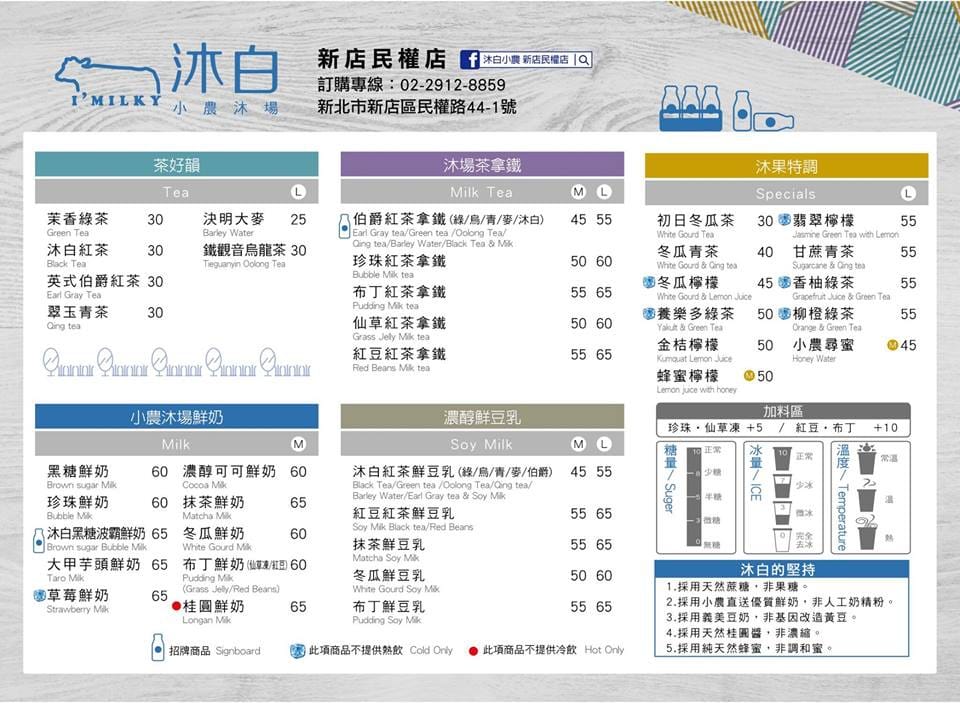Click the milk crate icon at top right

click(694, 108)
